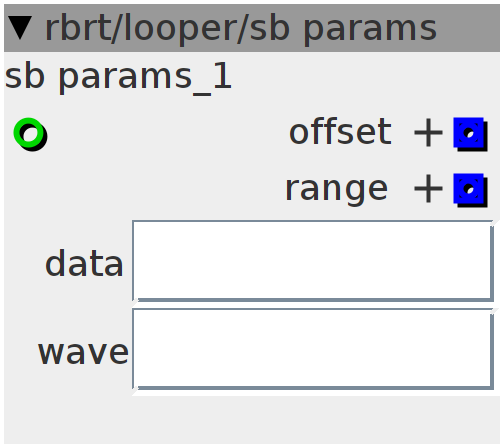The height and width of the screenshot is (448, 504).
Task: Click the range outlet label
Action: click(x=337, y=190)
